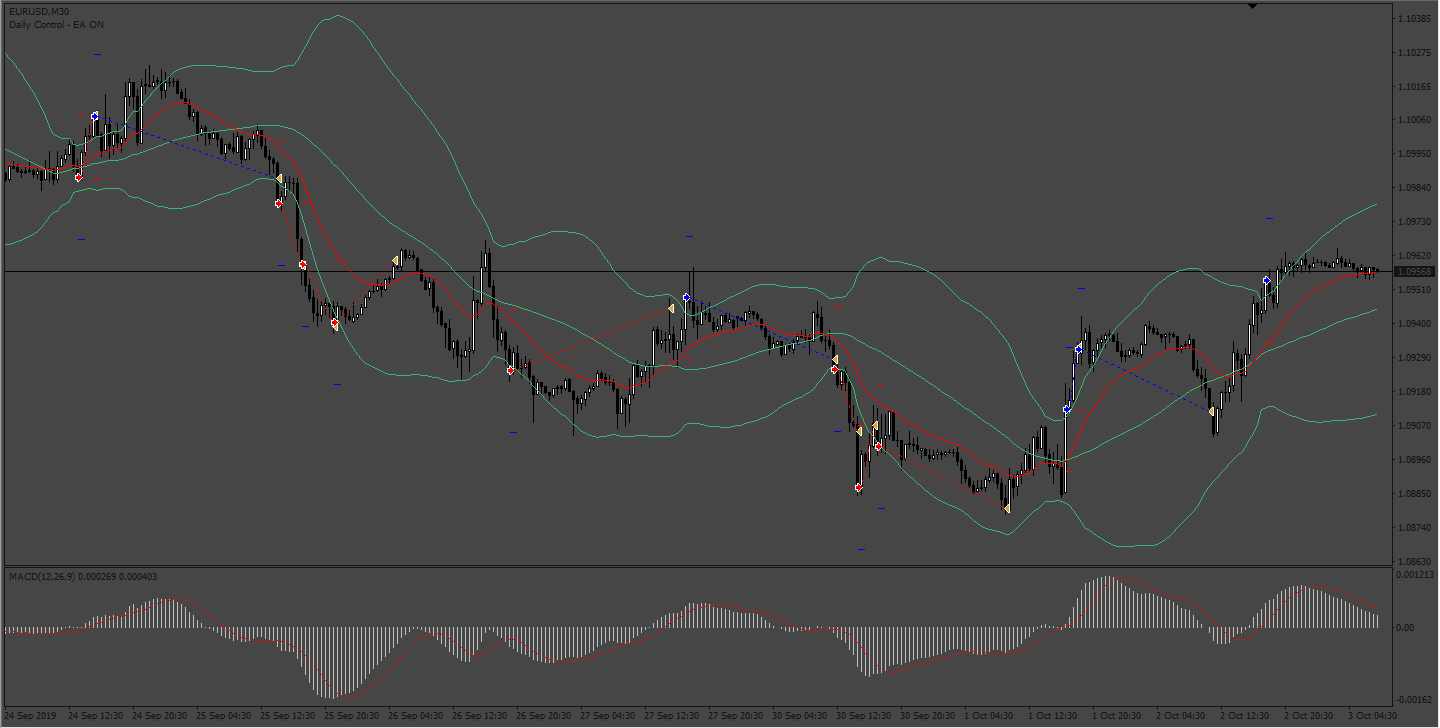
Task: Click price level 1.09180 on scale
Action: (1415, 392)
